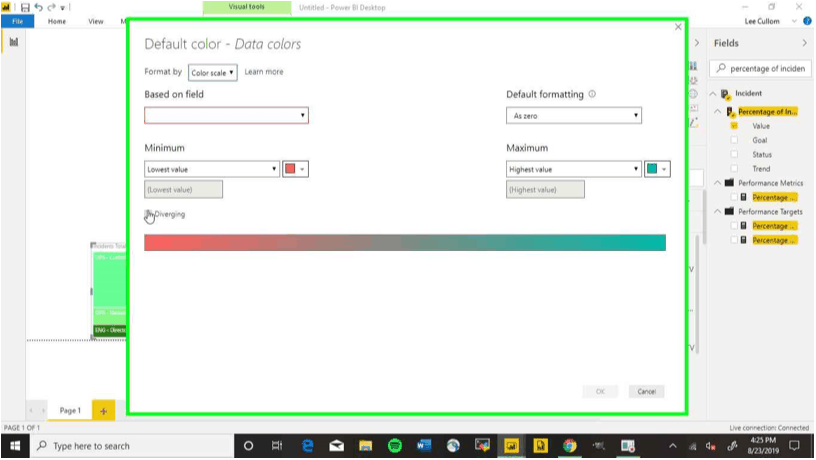Viewport: 816px width, 460px height.
Task: Check the Goal field checkbox
Action: [x=734, y=140]
